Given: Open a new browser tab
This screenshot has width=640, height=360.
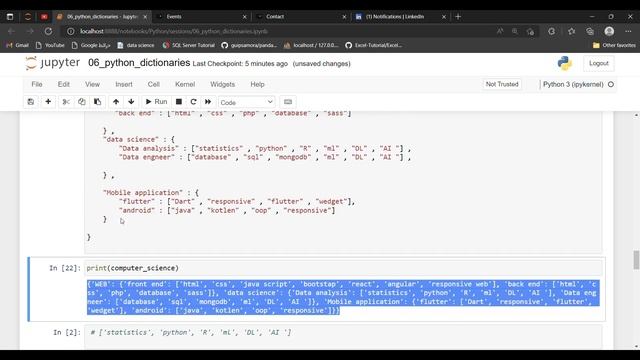Looking at the screenshot, I should pos(458,17).
